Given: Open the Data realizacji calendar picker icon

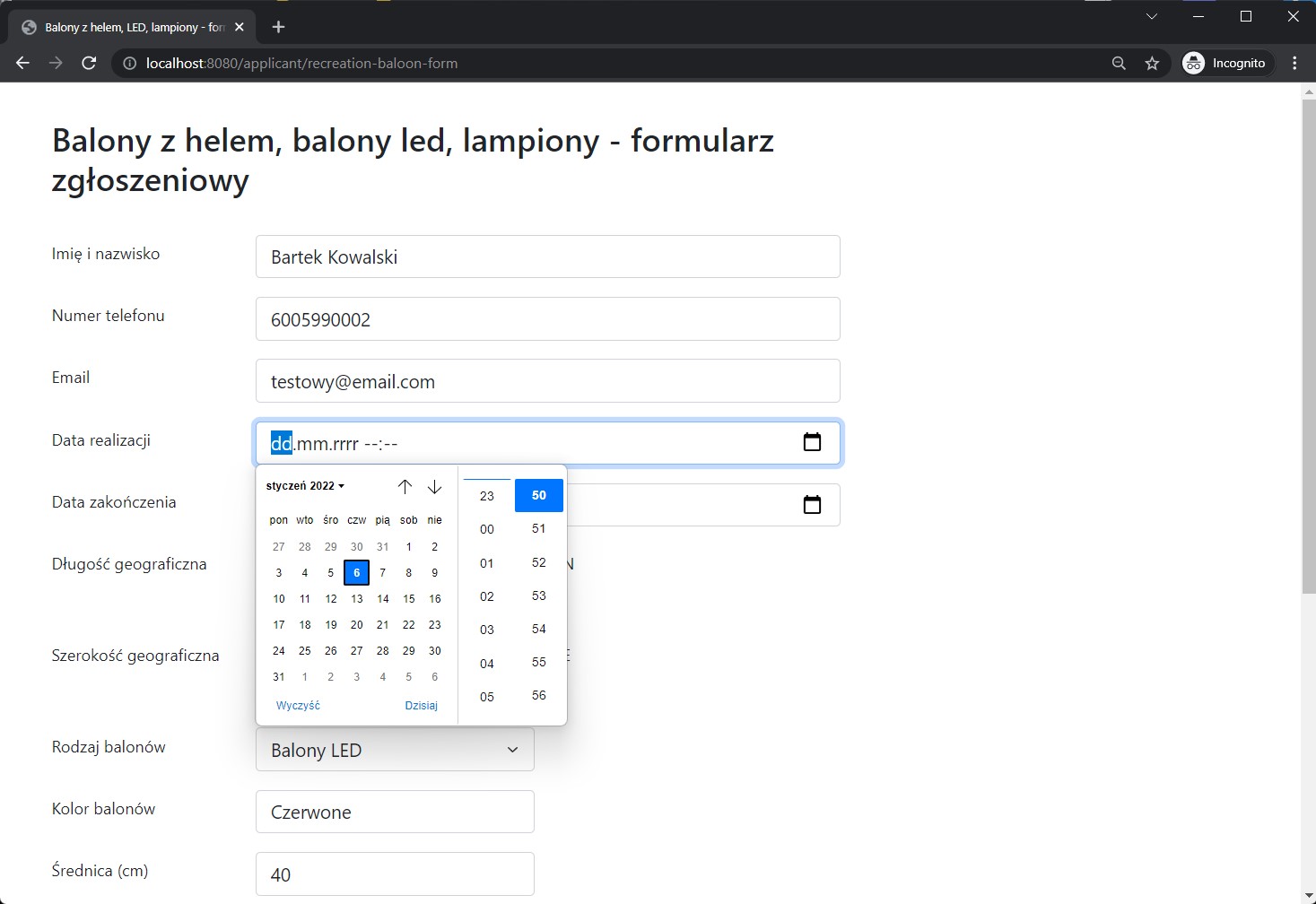Looking at the screenshot, I should tap(812, 442).
